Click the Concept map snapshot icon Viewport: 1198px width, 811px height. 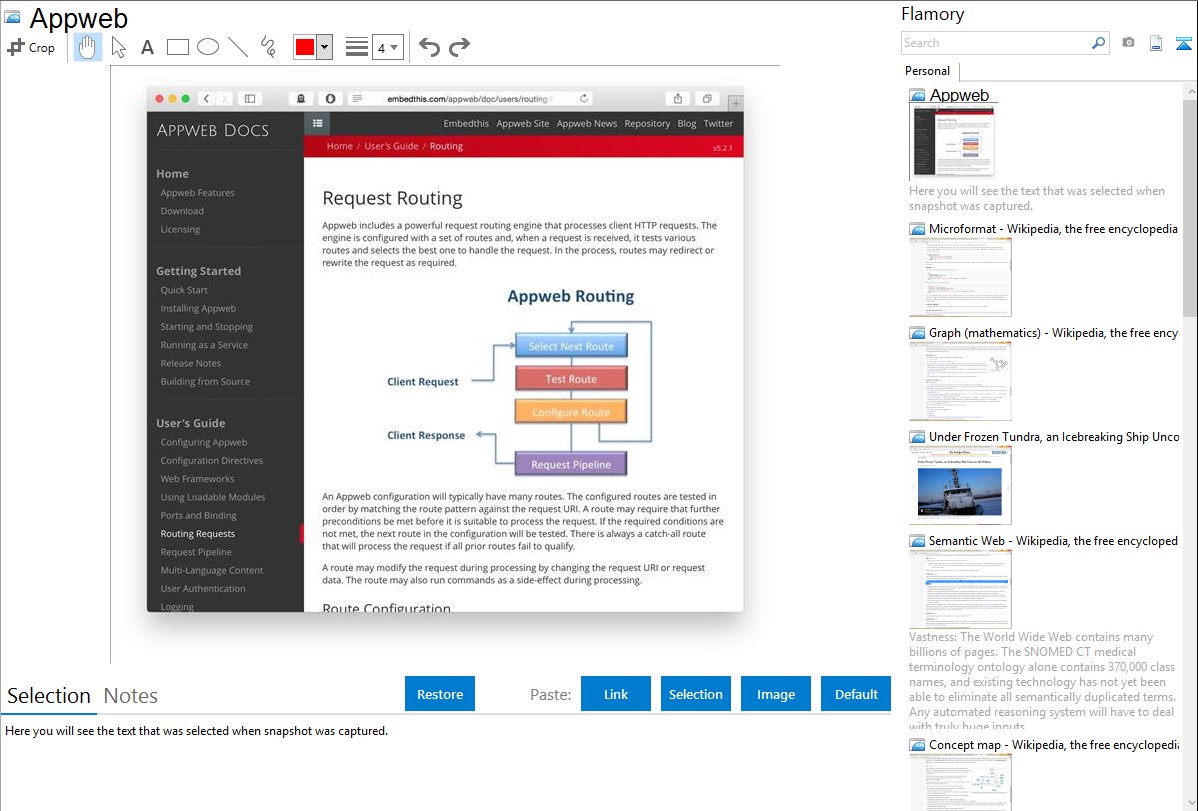(917, 745)
